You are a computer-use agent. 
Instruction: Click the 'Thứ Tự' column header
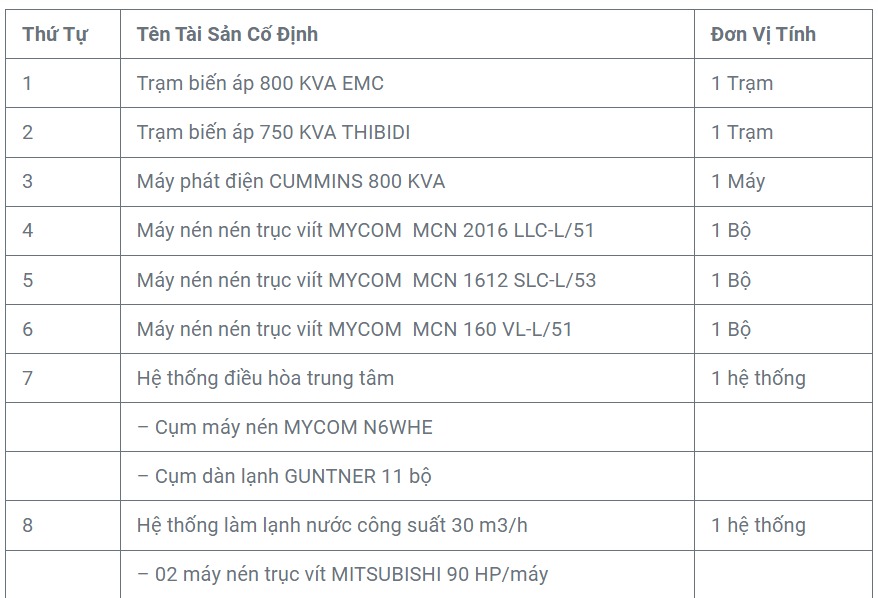55,34
